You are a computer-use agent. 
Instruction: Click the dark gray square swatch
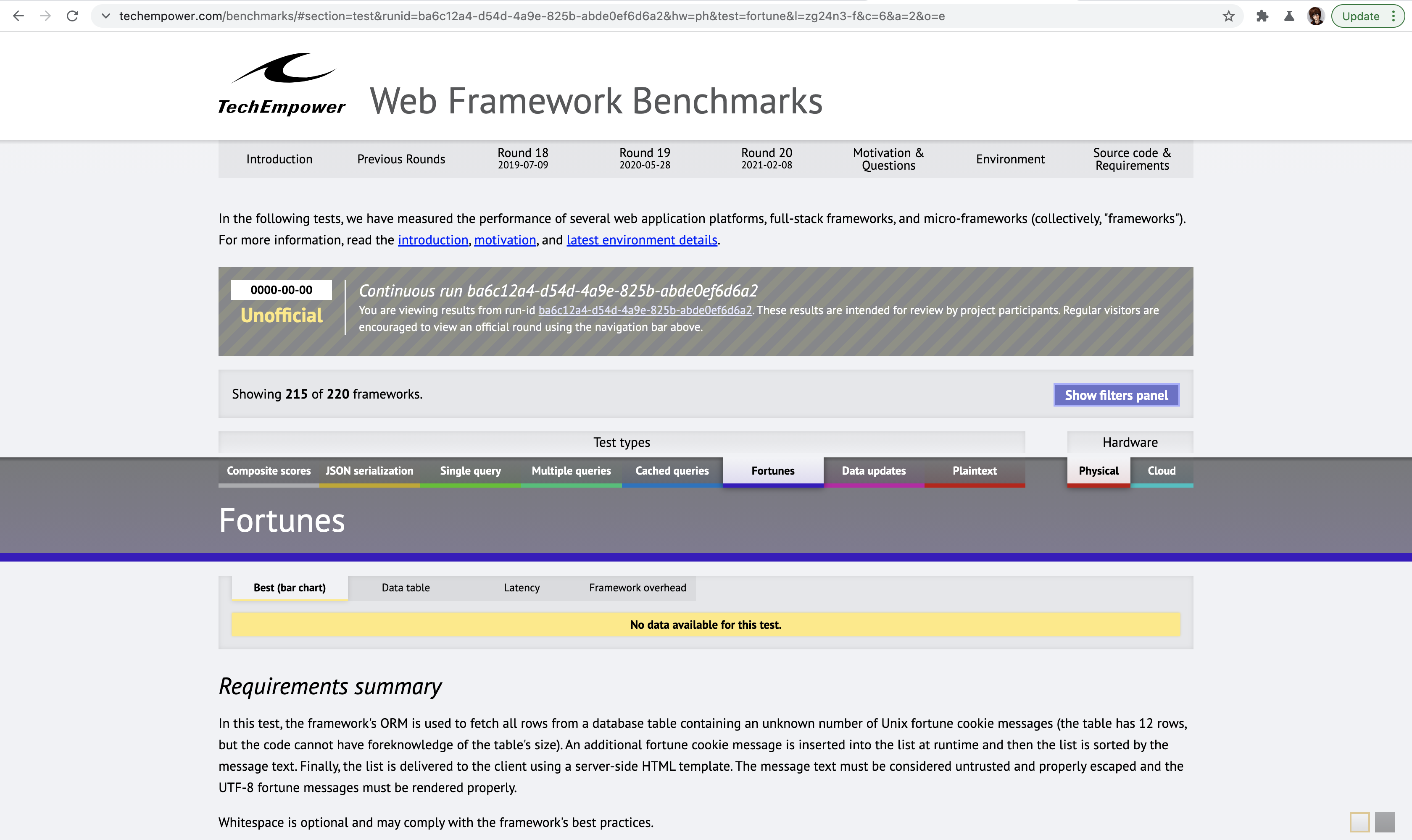[x=1385, y=822]
